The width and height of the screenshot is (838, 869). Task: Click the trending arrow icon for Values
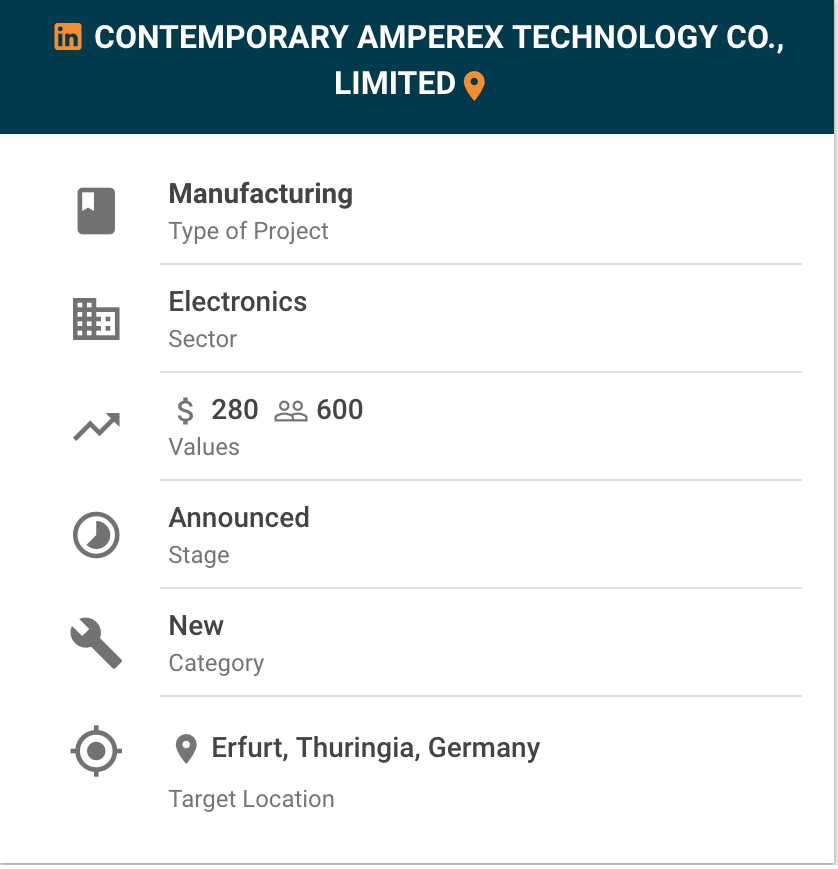pyautogui.click(x=96, y=427)
